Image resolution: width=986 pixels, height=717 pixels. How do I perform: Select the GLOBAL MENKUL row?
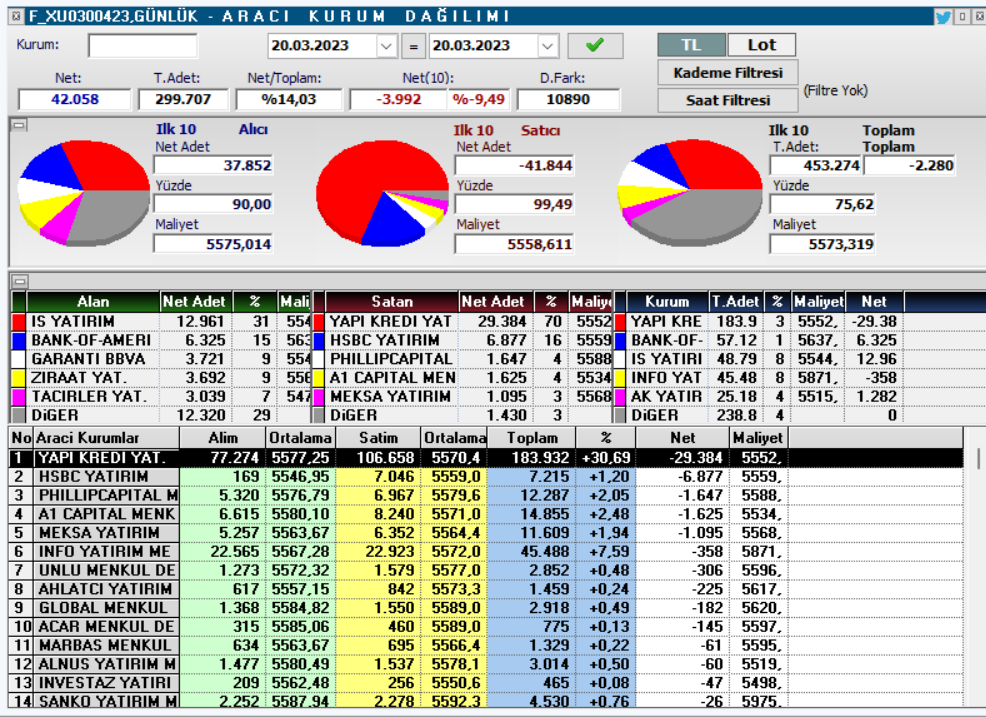[485, 608]
